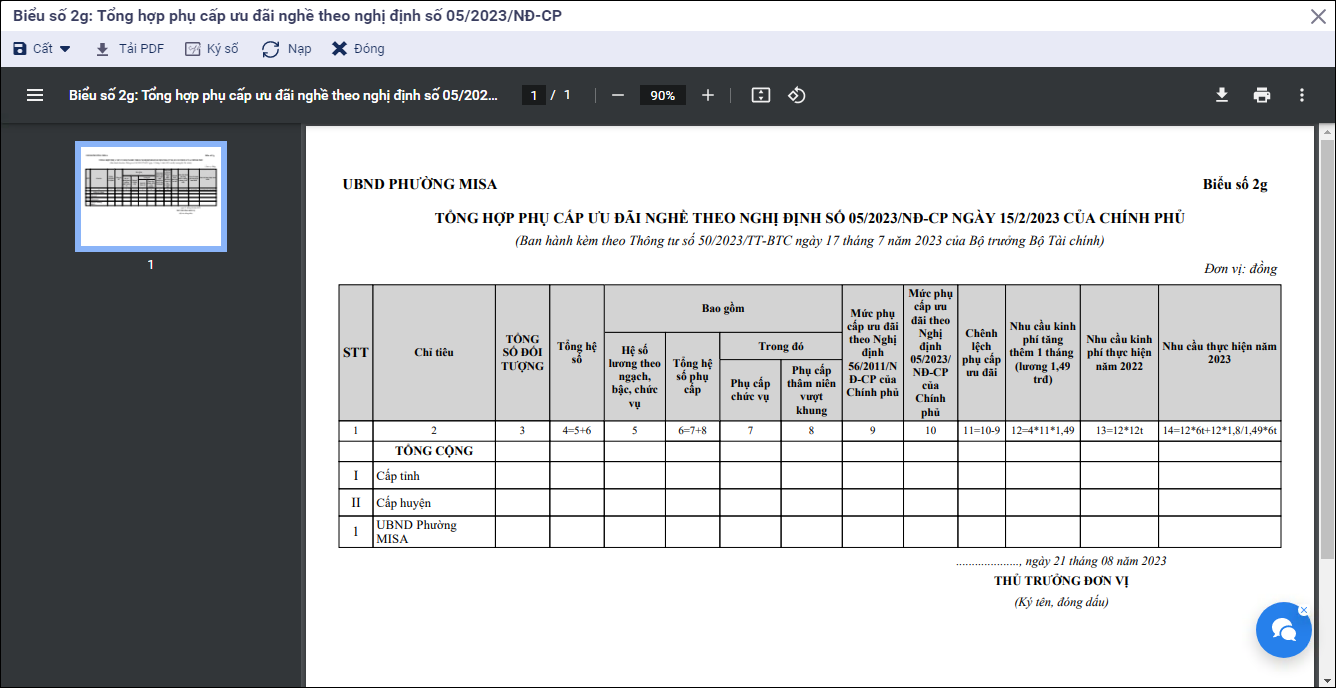Click 'Nhu cầu thực hiện năm 2023' header
This screenshot has height=688, width=1336.
(1220, 352)
